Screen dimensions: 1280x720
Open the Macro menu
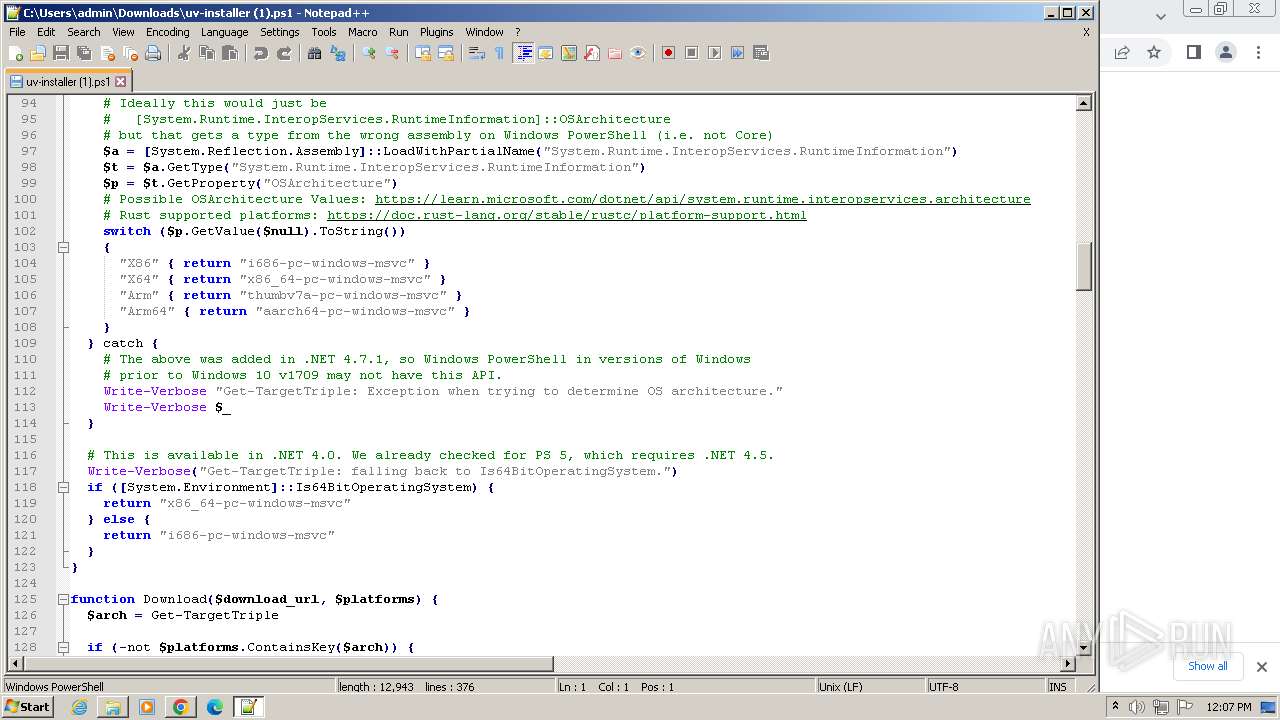click(x=363, y=32)
